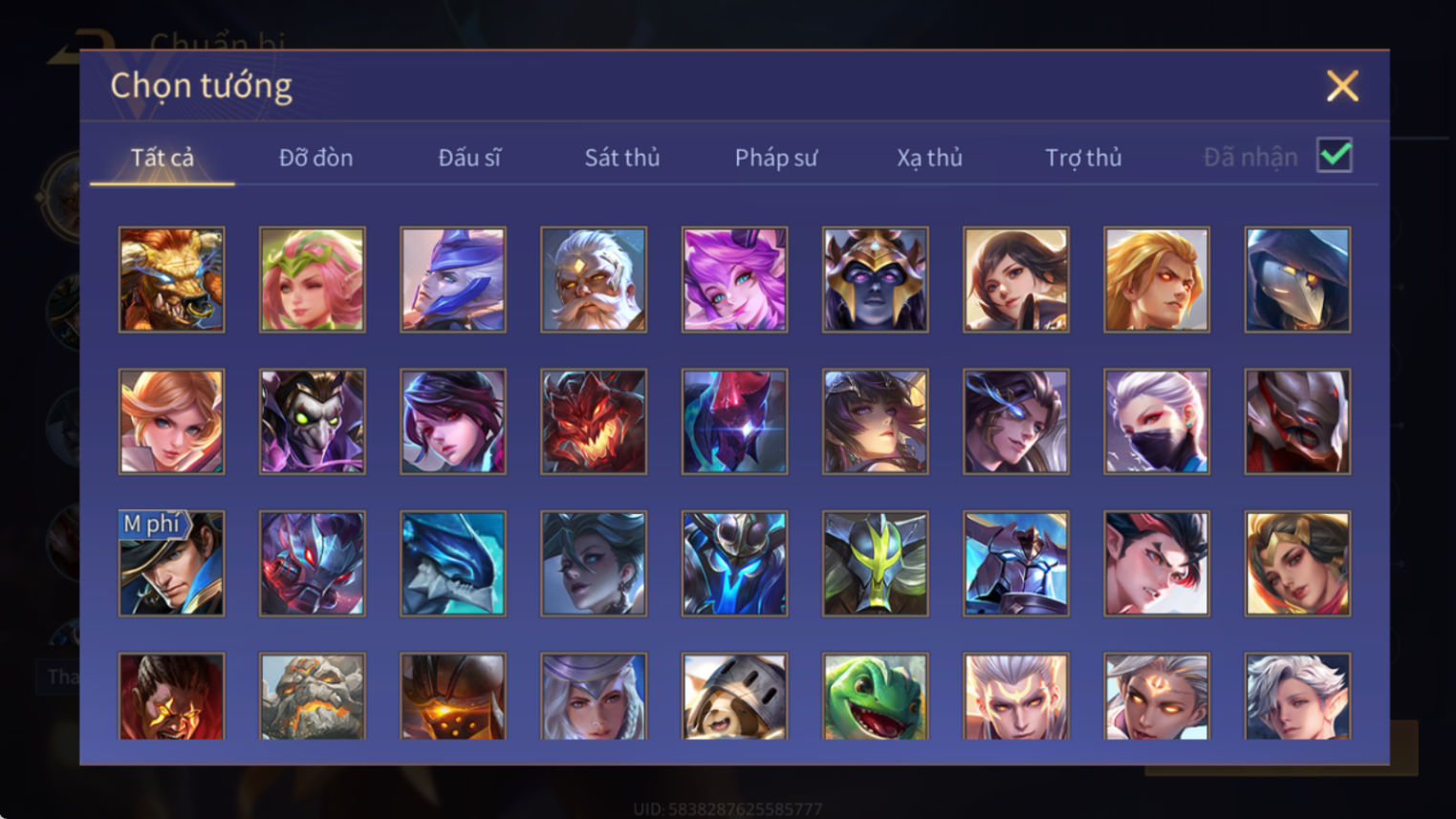
Task: Toggle the Đã nhận checkbox
Action: (x=1335, y=155)
